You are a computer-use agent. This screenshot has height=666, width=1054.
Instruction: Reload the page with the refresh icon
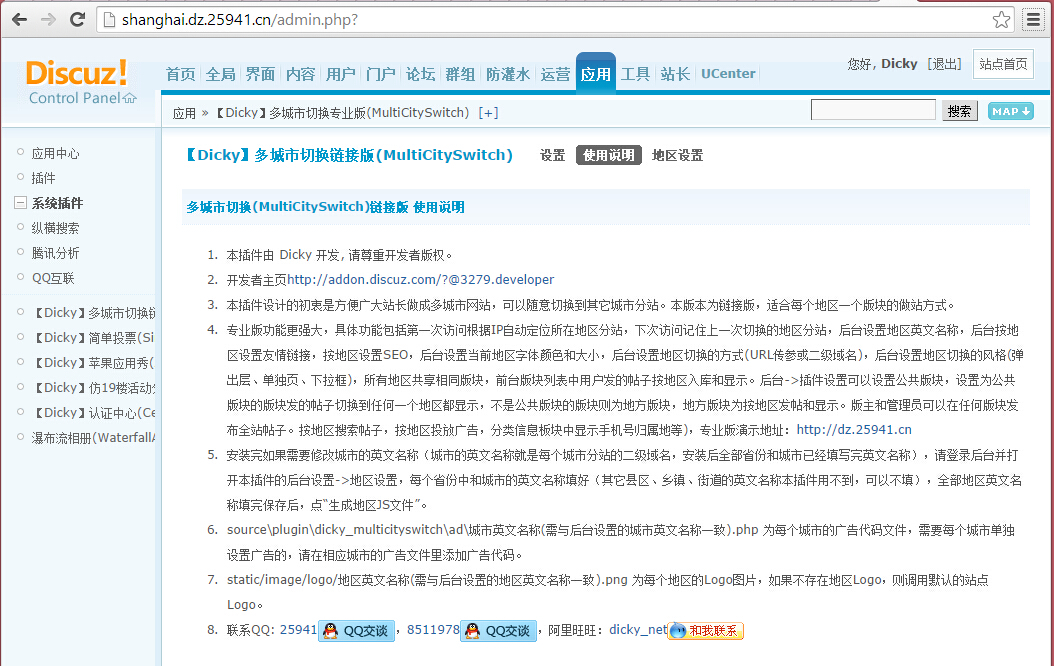pyautogui.click(x=77, y=19)
